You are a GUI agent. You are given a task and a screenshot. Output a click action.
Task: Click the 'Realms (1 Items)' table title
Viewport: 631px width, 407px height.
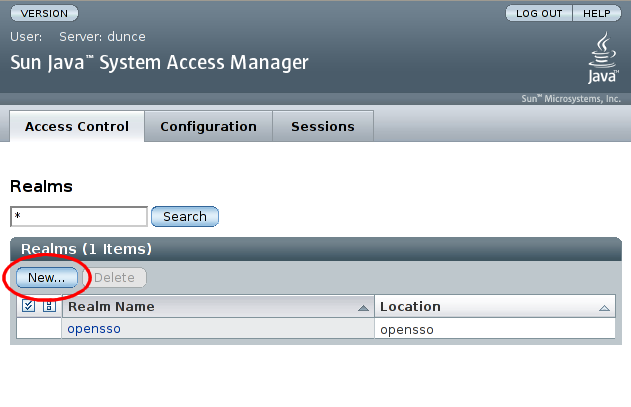86,249
